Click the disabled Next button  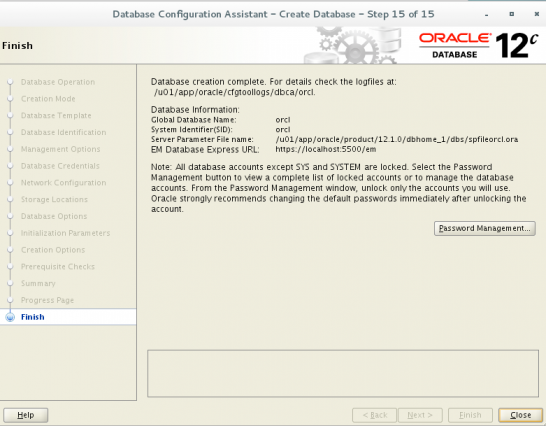[420, 415]
